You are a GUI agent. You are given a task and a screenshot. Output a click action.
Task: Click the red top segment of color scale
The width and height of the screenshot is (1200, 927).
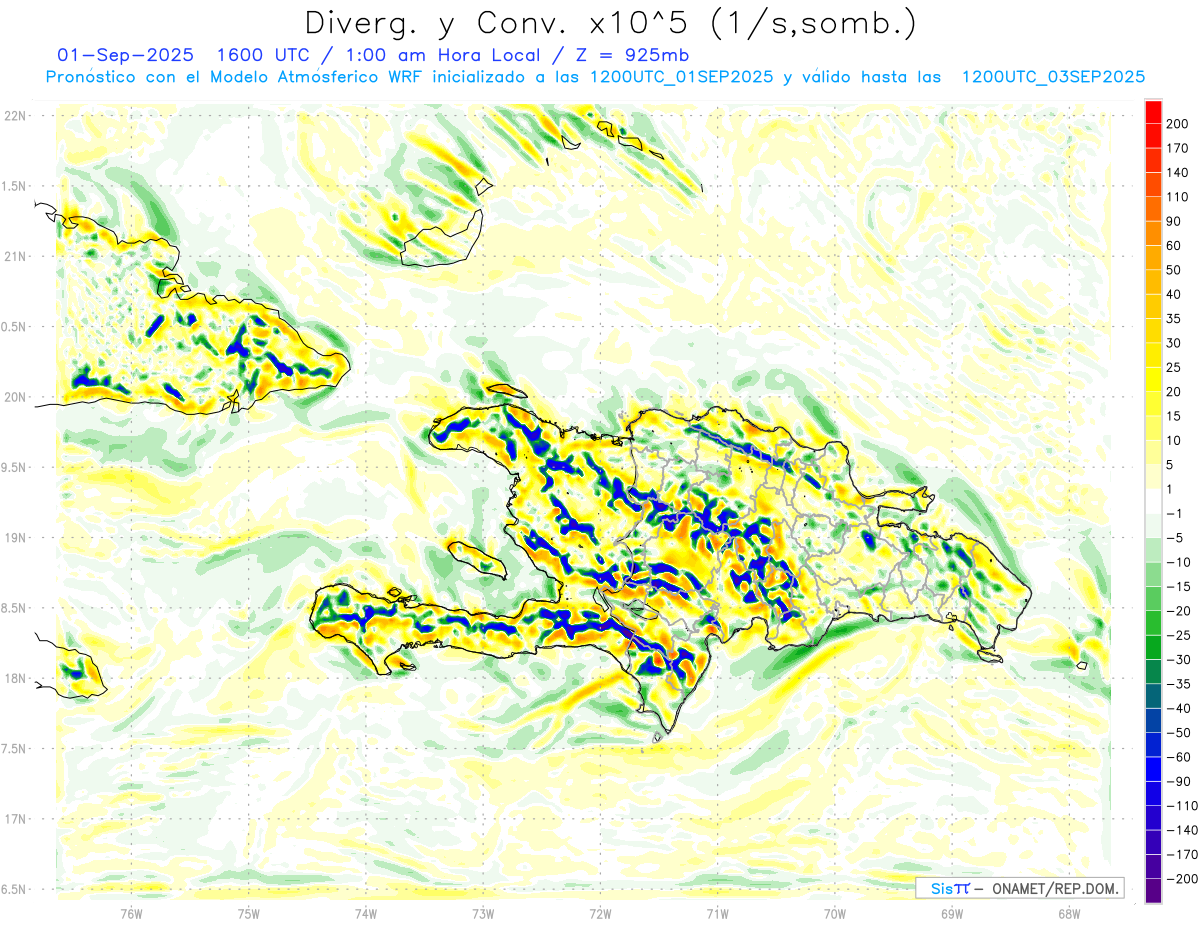[1153, 111]
